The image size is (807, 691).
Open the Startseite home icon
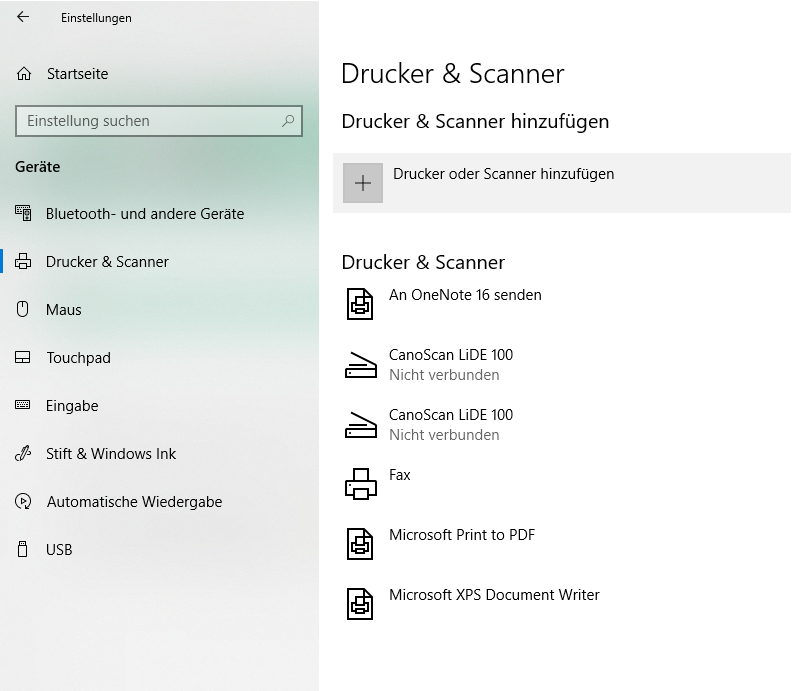click(24, 74)
